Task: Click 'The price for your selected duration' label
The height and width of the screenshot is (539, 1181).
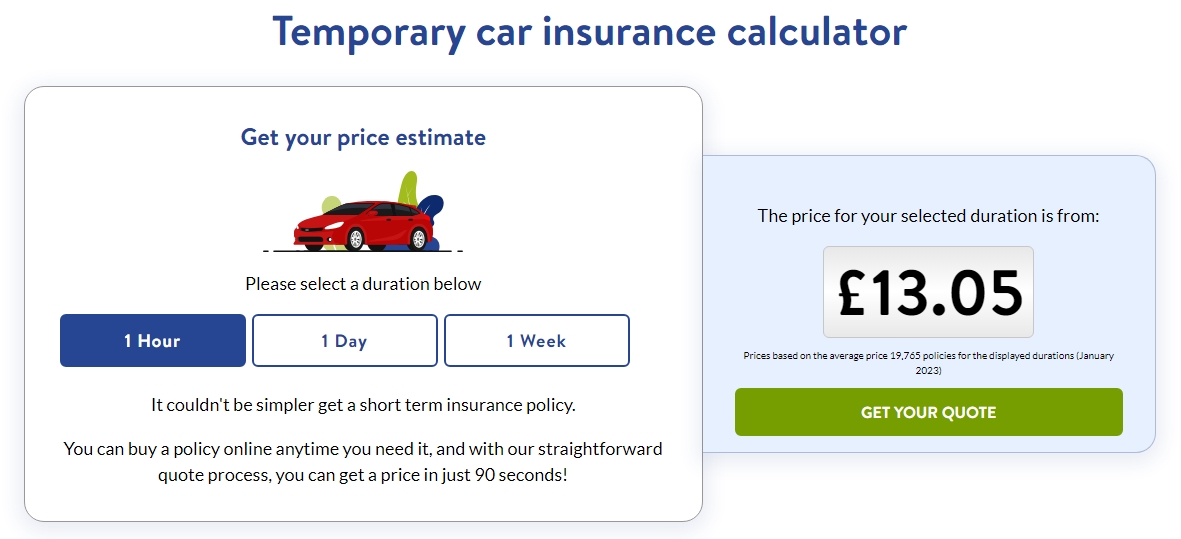Action: (x=929, y=216)
